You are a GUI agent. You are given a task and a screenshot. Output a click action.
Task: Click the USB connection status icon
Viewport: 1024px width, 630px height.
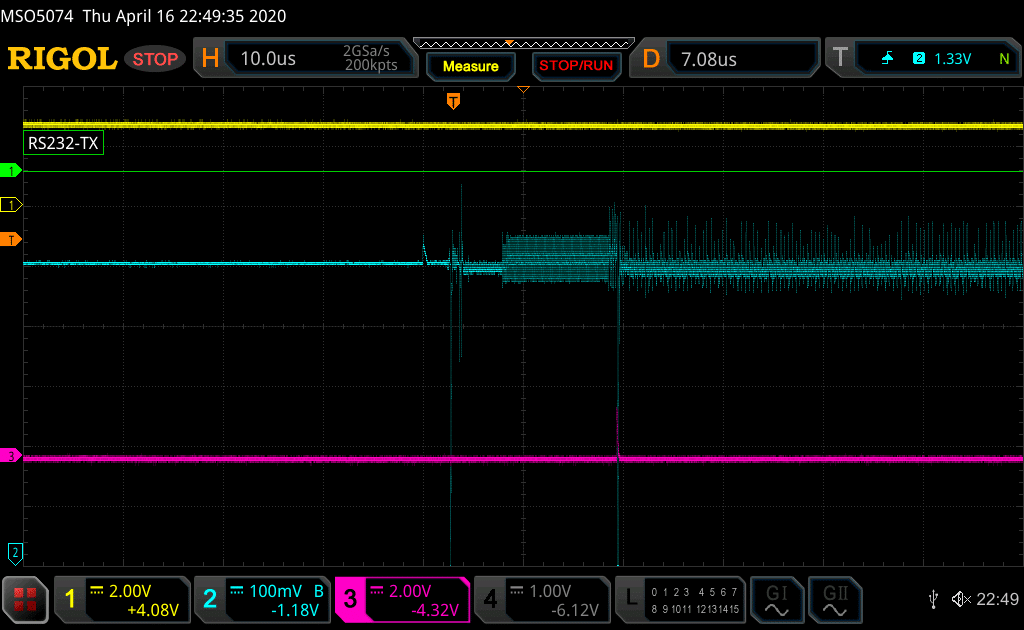[933, 599]
